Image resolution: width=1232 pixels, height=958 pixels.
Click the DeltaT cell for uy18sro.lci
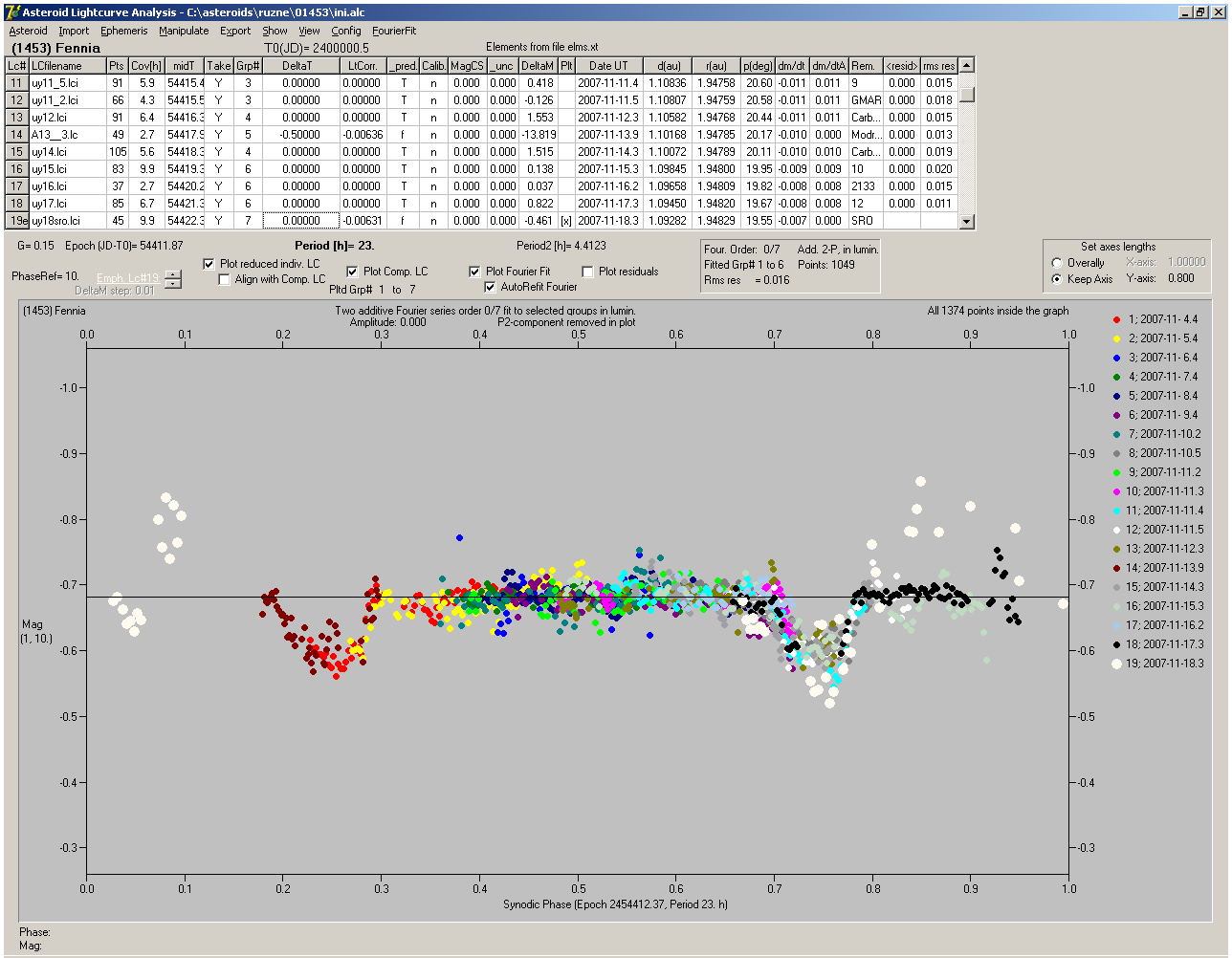301,221
